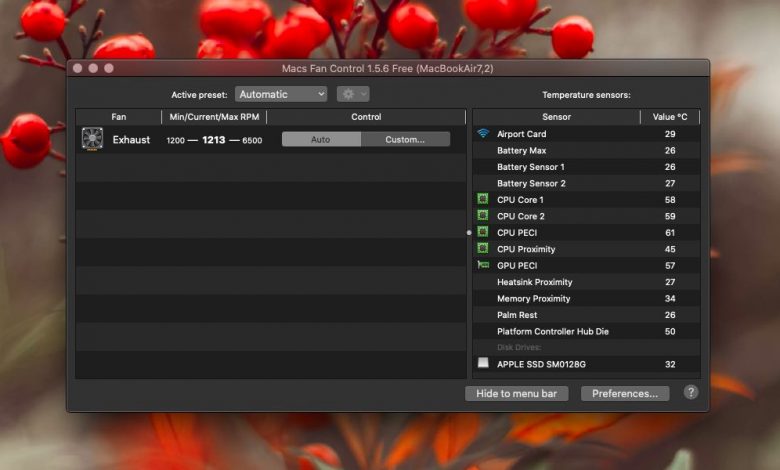Click the CPU Core 2 chip icon
The image size is (780, 470).
coord(483,215)
